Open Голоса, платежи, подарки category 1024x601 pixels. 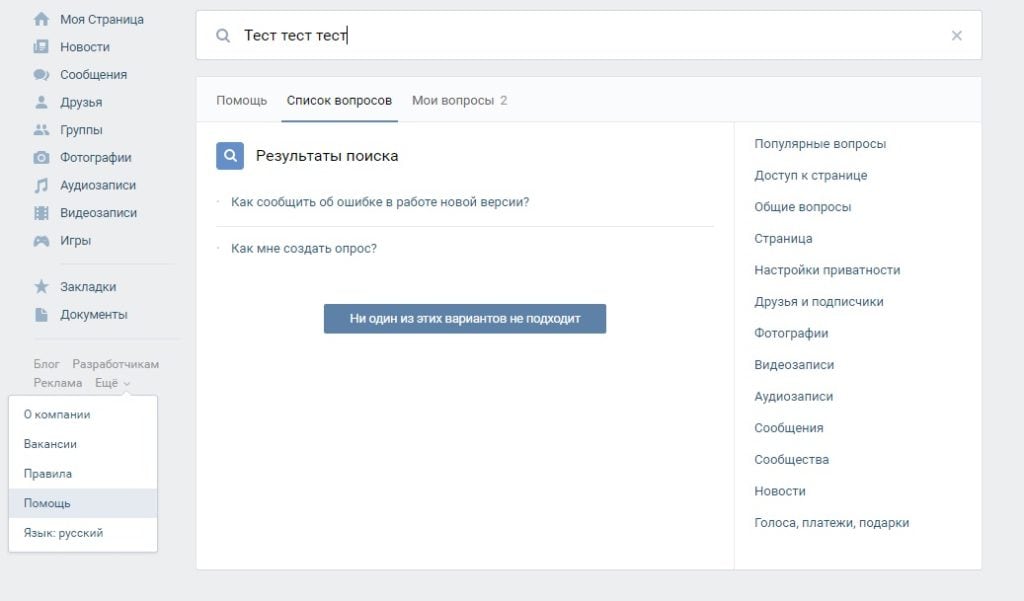pos(831,523)
